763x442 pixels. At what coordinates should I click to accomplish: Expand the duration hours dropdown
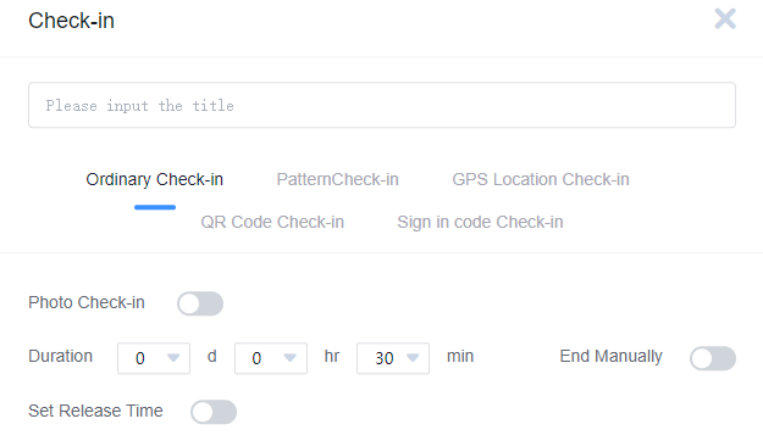pos(271,358)
